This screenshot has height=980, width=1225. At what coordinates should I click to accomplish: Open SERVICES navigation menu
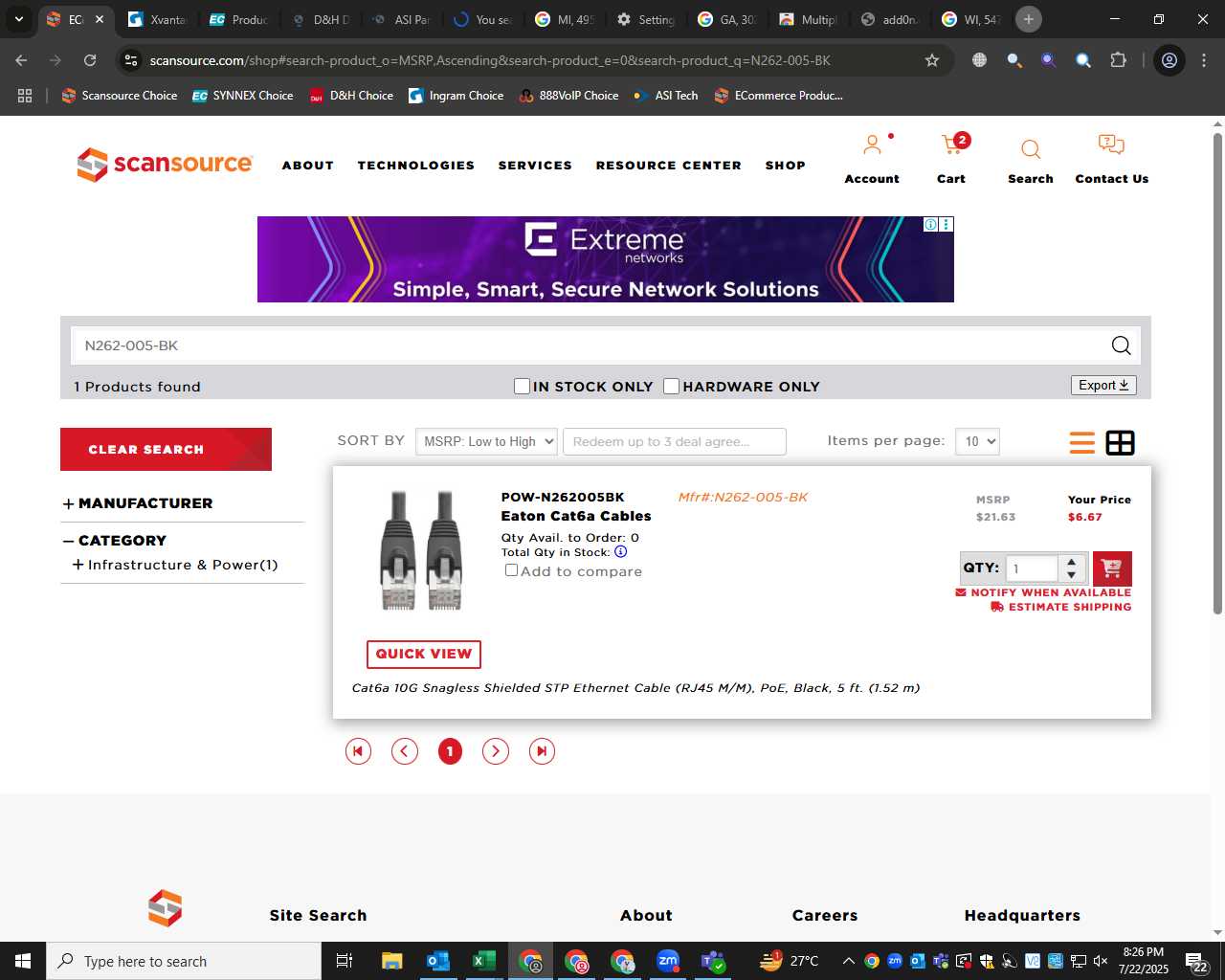(x=535, y=166)
